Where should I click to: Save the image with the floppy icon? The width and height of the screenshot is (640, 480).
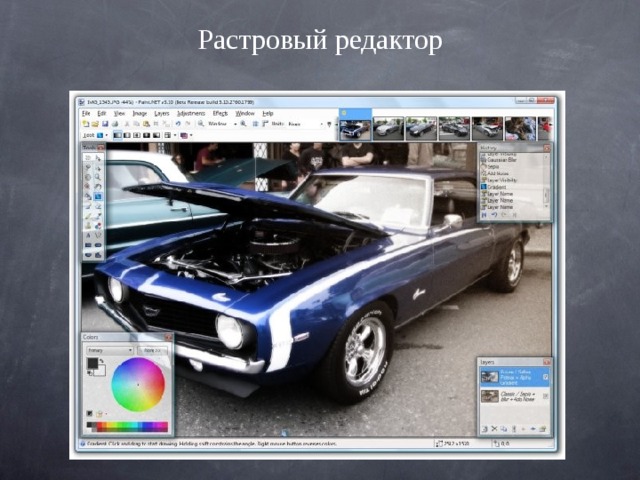tap(105, 124)
